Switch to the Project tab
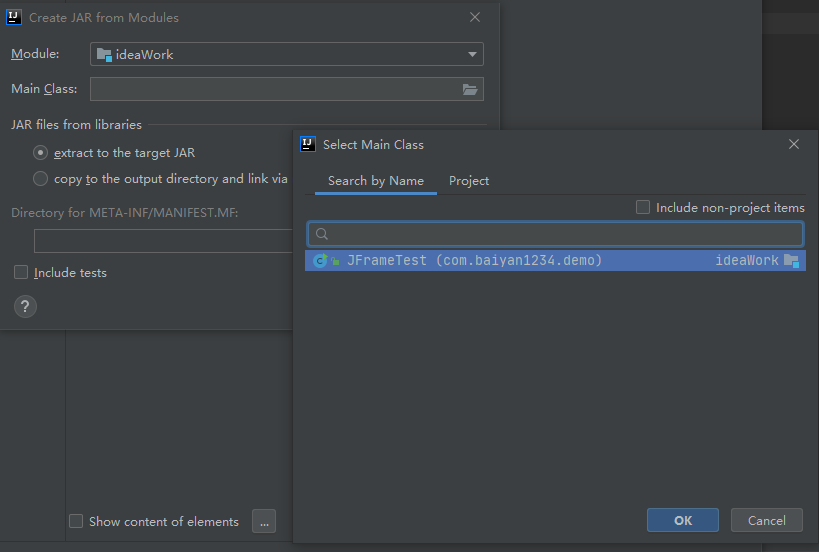819x552 pixels. click(469, 181)
